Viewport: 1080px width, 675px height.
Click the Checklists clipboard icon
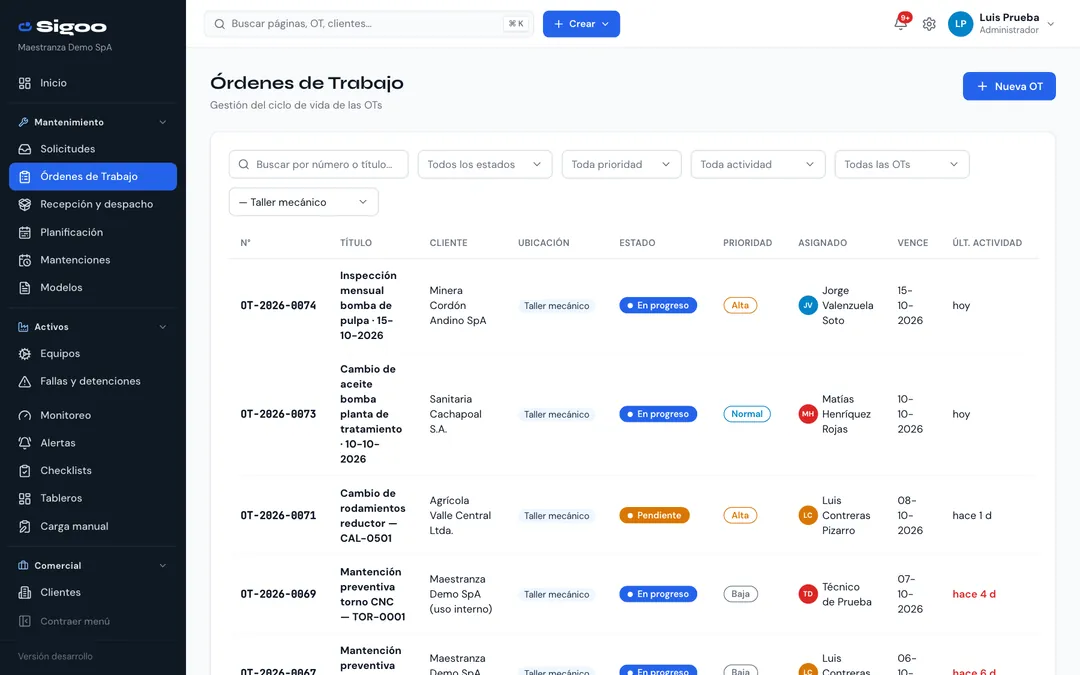(x=25, y=471)
